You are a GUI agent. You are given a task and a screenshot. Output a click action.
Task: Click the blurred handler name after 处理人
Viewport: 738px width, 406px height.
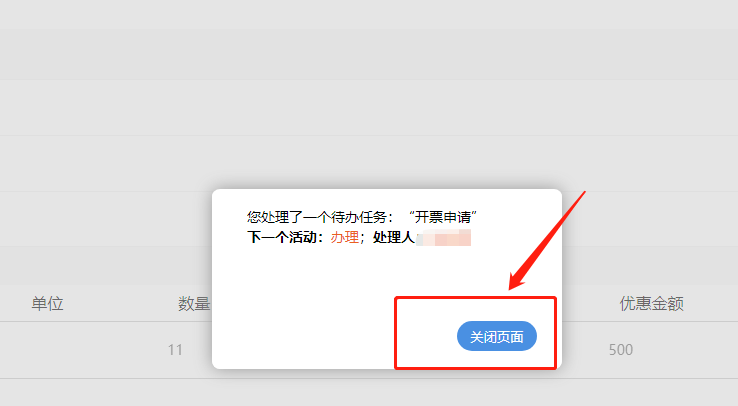tap(444, 238)
